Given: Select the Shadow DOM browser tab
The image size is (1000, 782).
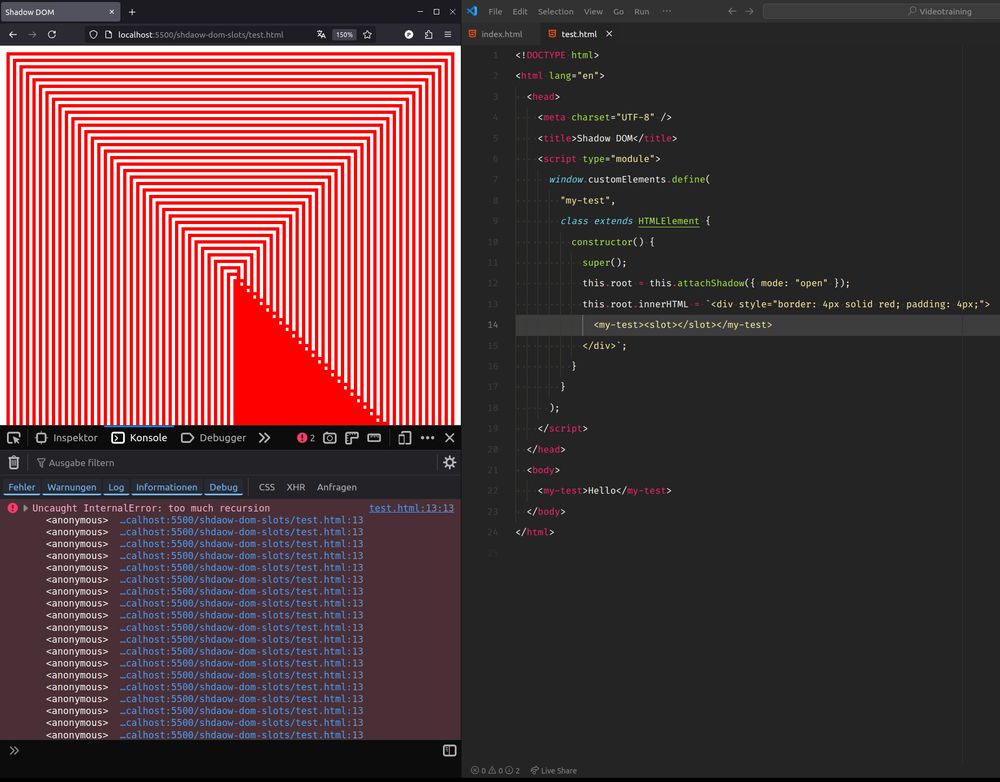Looking at the screenshot, I should pyautogui.click(x=60, y=11).
